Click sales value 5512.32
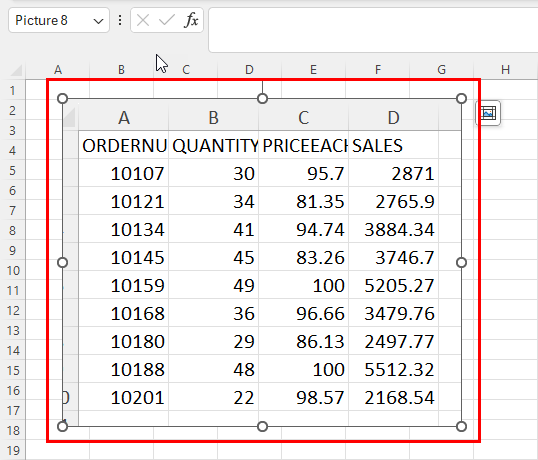Image resolution: width=538 pixels, height=460 pixels. click(x=399, y=369)
